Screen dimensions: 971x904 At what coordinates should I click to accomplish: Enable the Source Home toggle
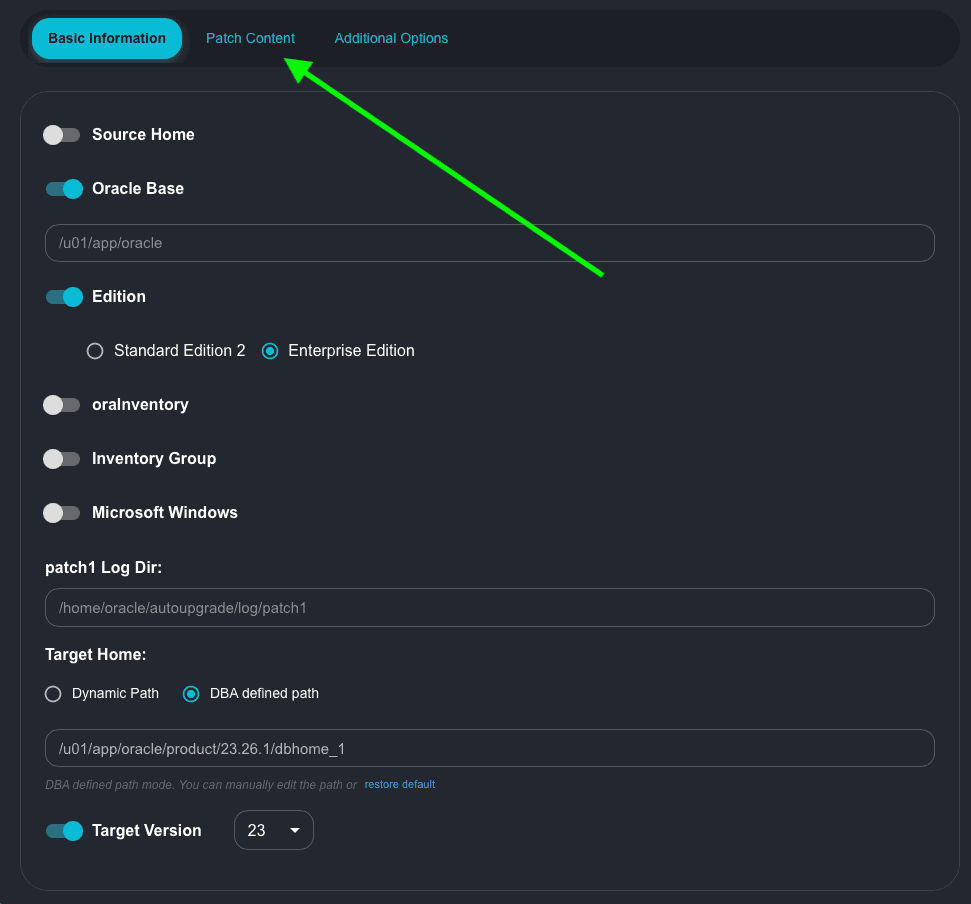[62, 135]
